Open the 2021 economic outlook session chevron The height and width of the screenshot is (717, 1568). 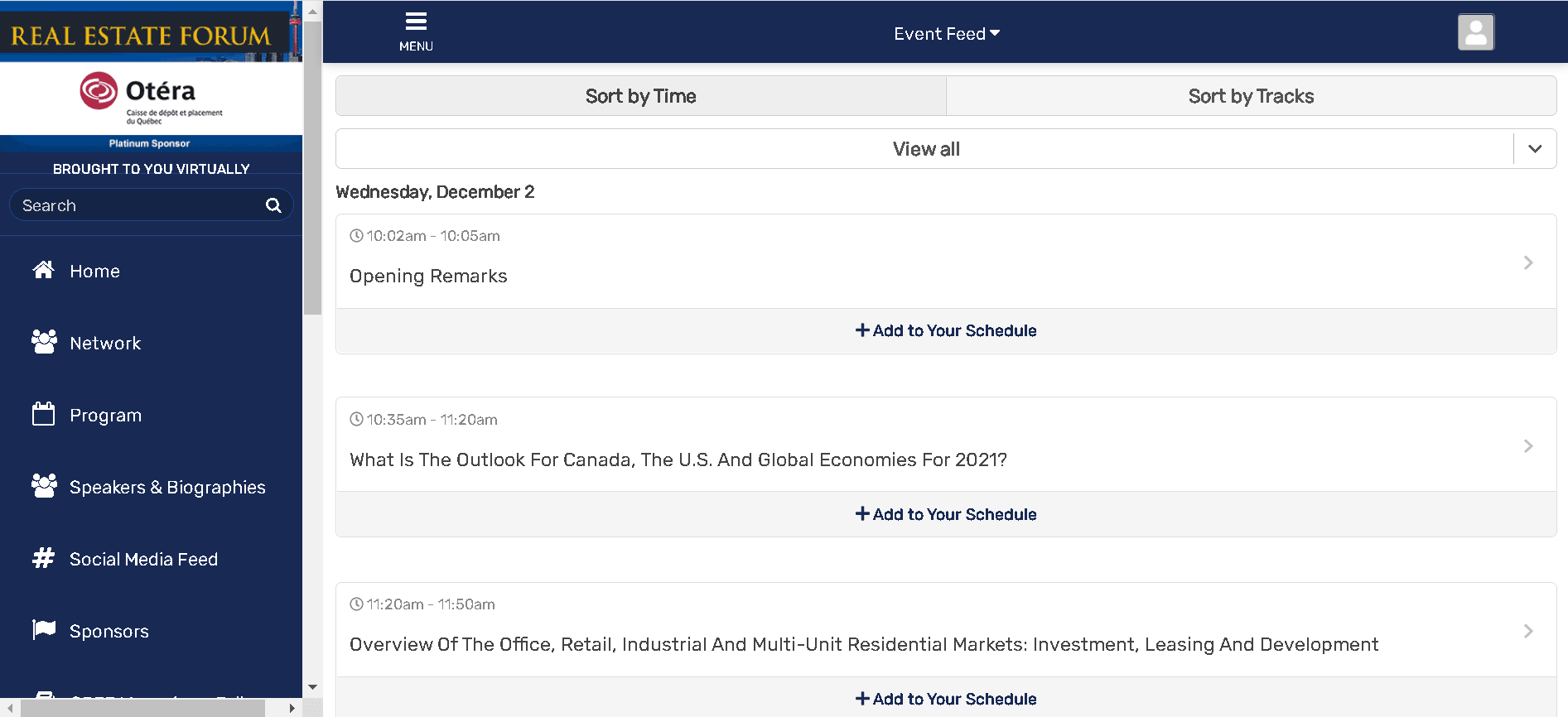(x=1528, y=446)
